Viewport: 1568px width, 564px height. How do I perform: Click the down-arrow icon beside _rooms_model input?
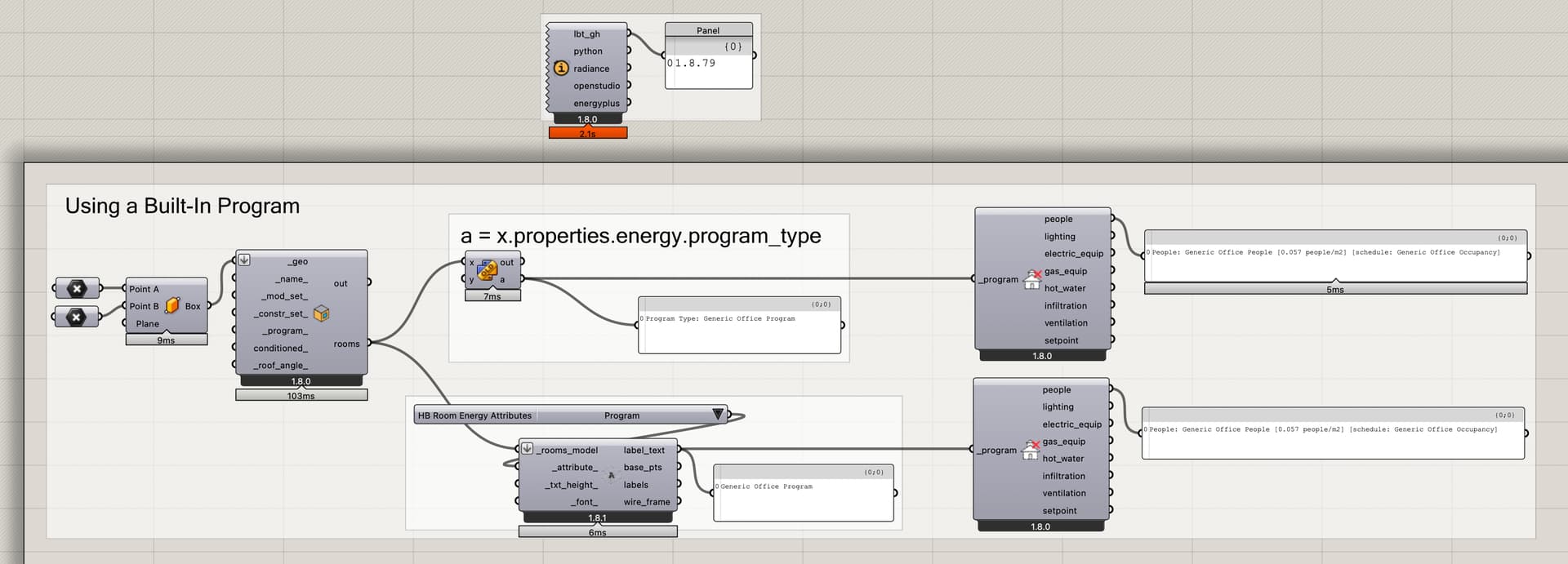pyautogui.click(x=527, y=448)
